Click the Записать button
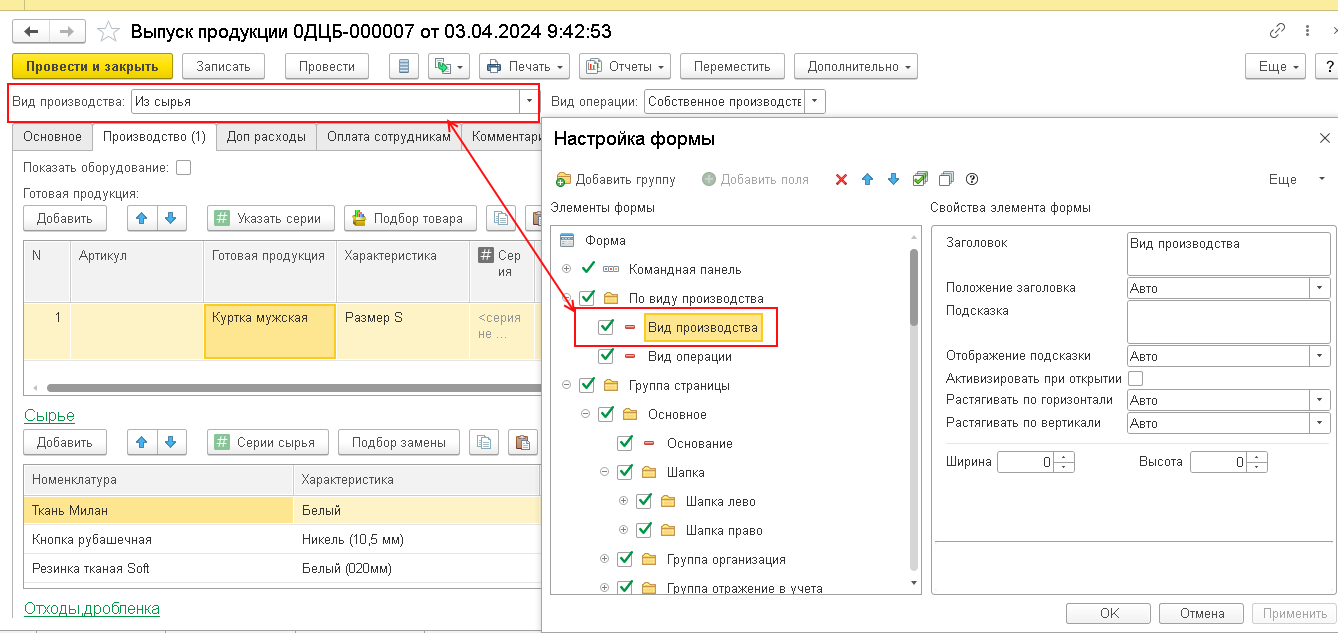 [x=223, y=67]
